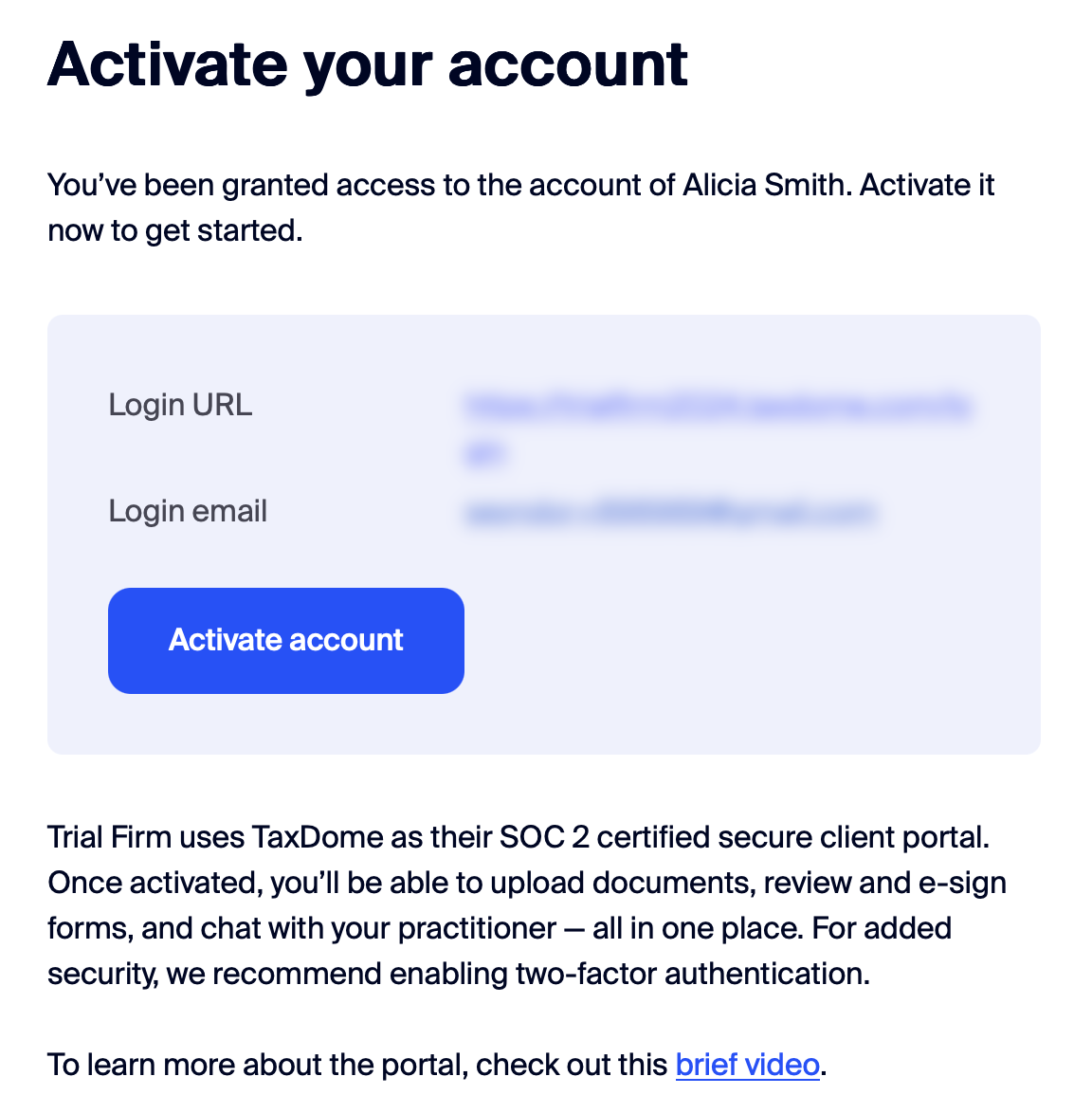
Task: Click the two-factor authentication phrase
Action: point(692,974)
